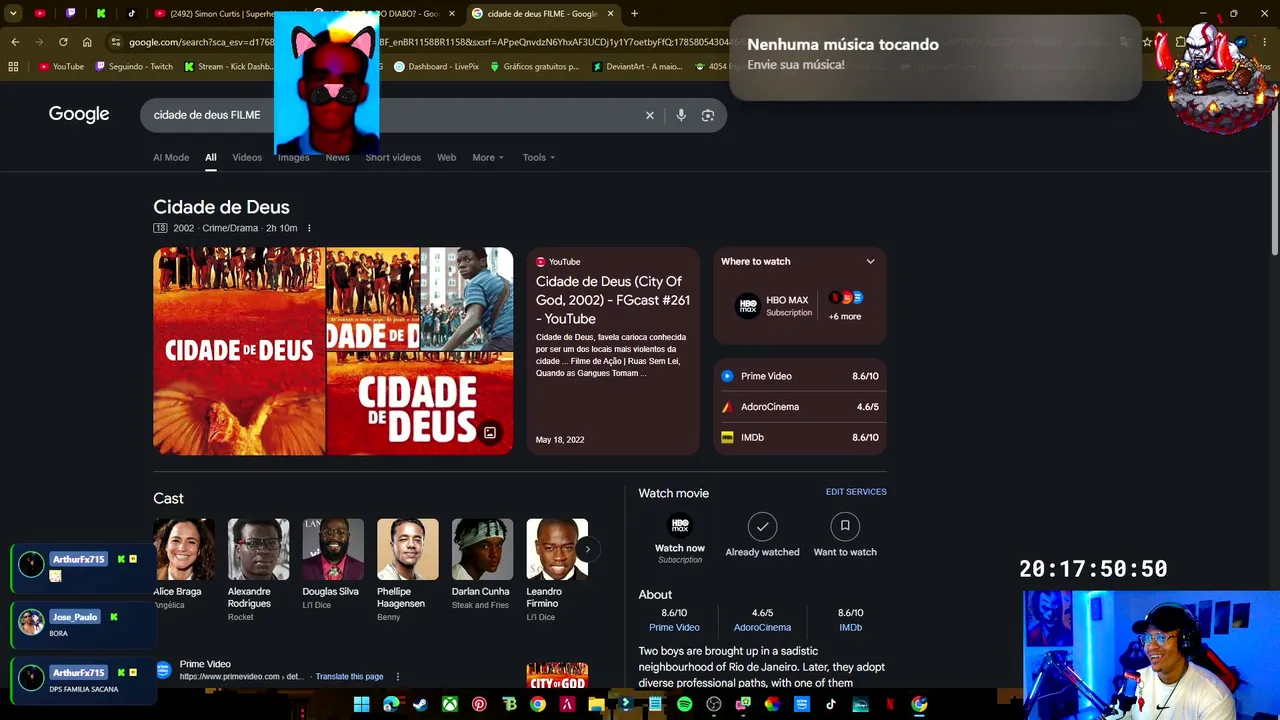Open Google Lens image search icon
This screenshot has width=1280, height=720.
[x=708, y=115]
